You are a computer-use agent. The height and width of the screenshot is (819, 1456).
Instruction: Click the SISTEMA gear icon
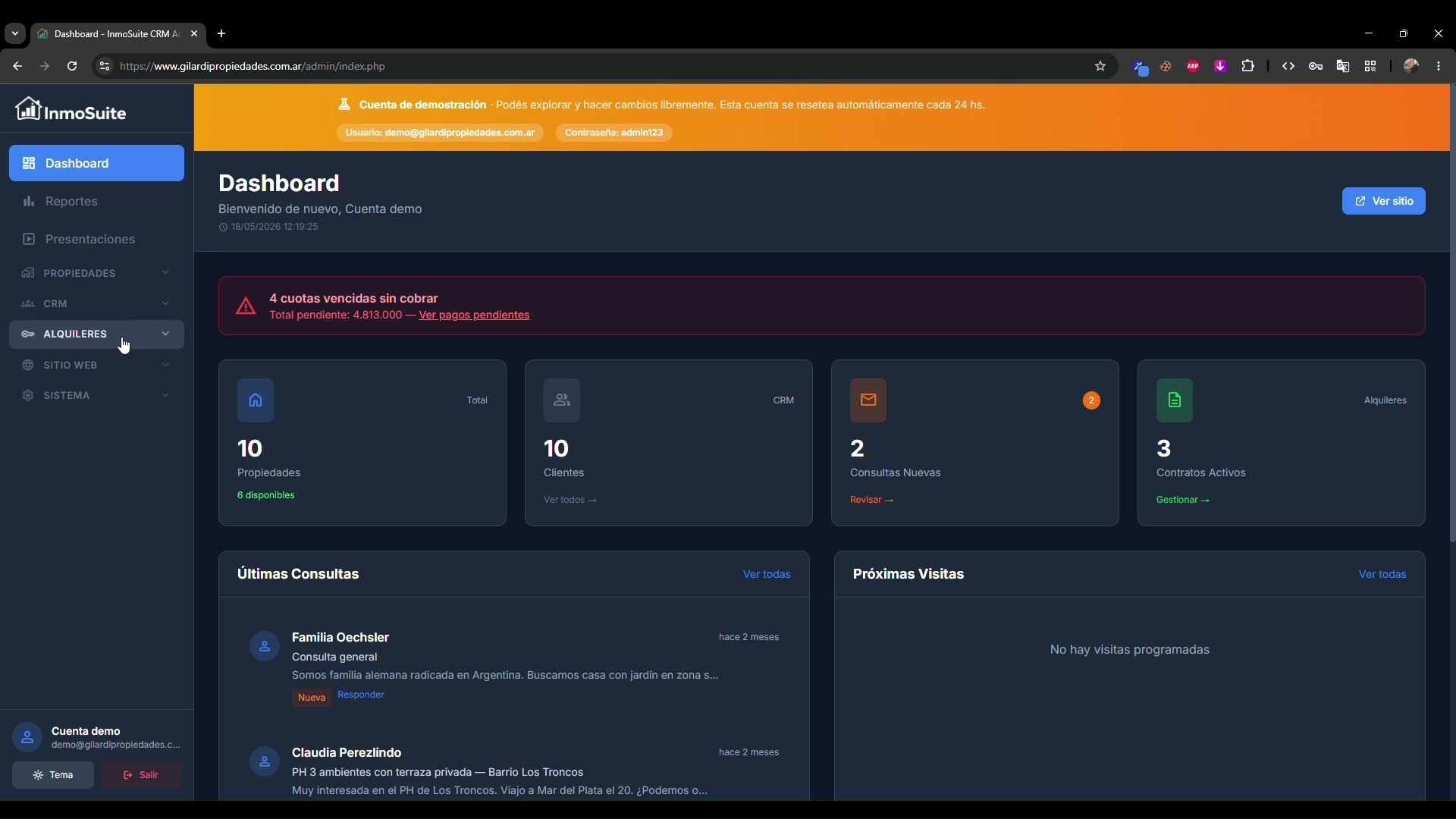tap(28, 396)
